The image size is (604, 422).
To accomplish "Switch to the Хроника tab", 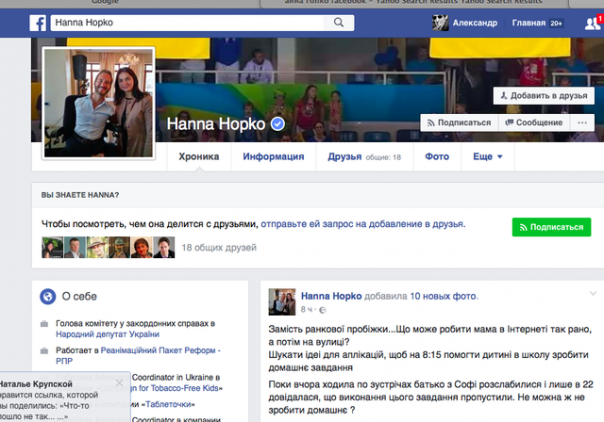I will (199, 156).
